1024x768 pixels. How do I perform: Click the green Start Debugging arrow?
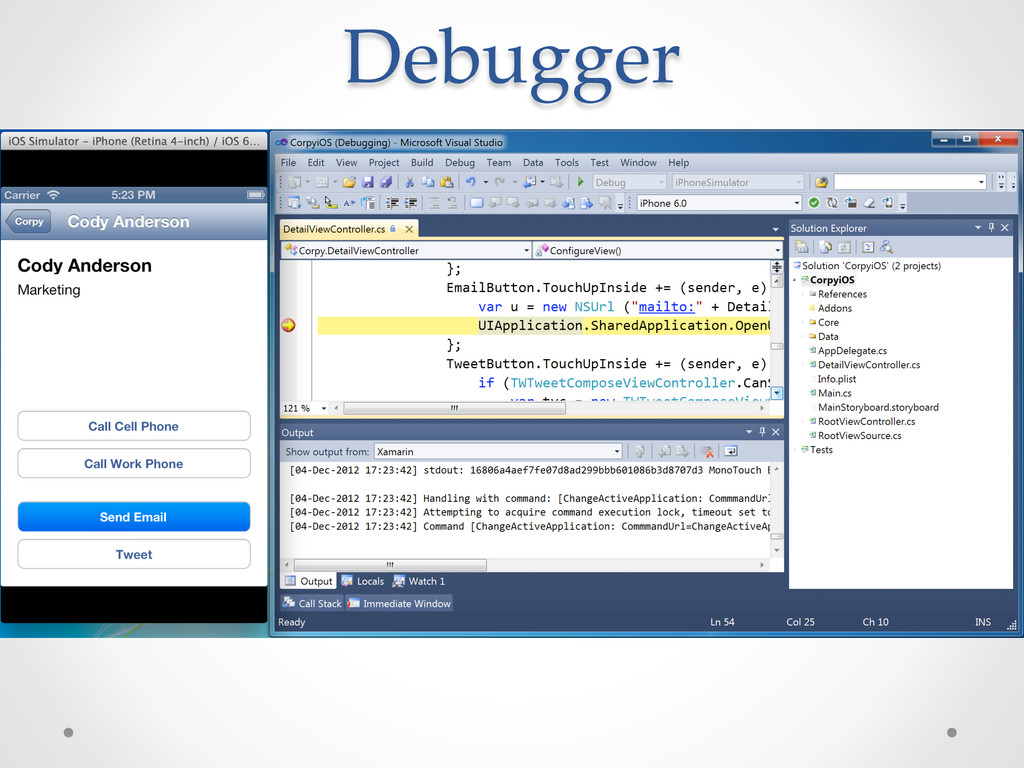[580, 182]
